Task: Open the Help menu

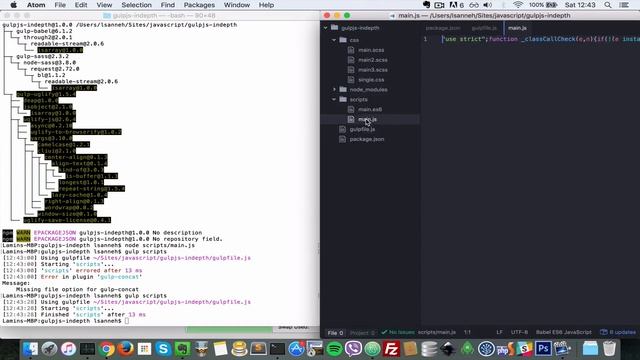Action: (266, 5)
